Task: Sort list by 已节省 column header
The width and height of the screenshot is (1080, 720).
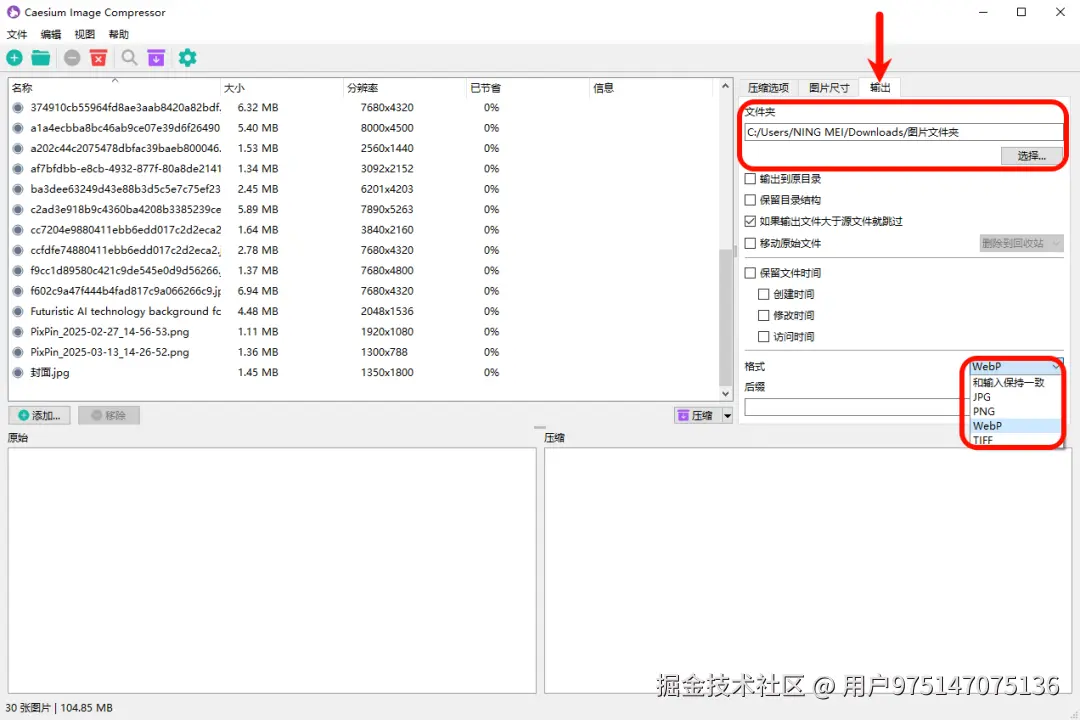Action: [x=528, y=88]
